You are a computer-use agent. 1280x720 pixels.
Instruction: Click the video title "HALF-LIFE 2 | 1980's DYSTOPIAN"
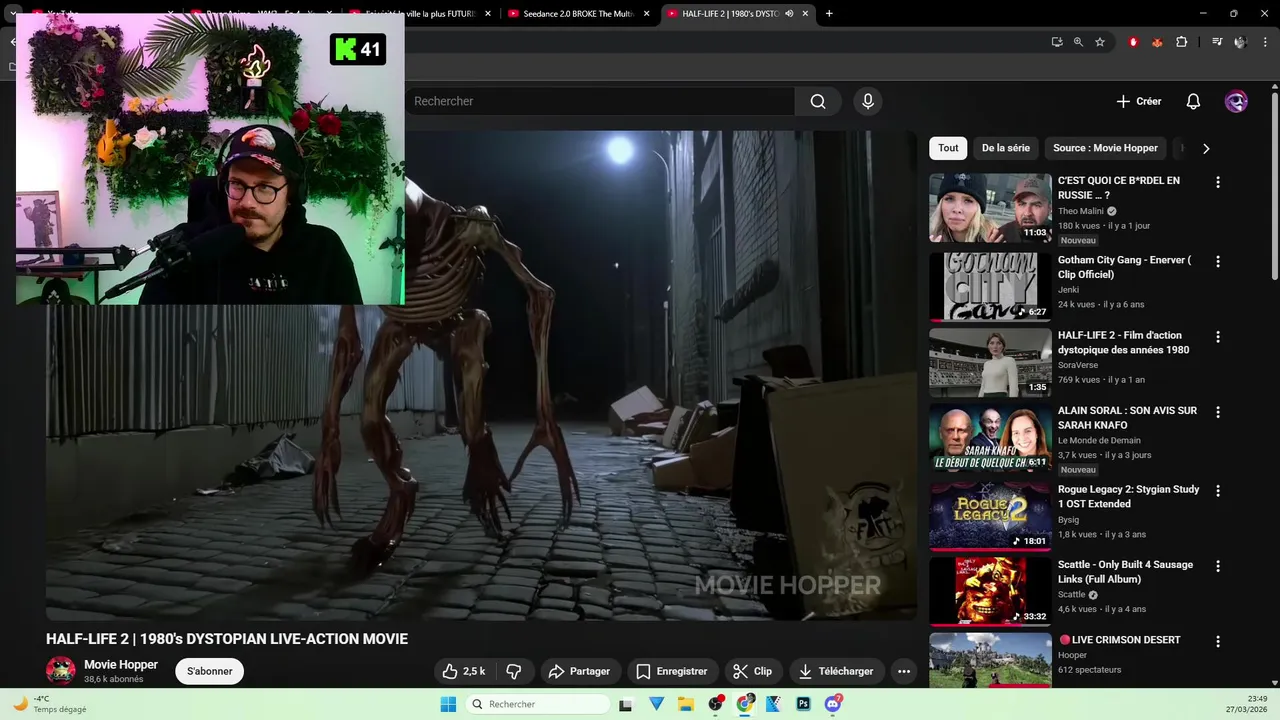(x=227, y=639)
